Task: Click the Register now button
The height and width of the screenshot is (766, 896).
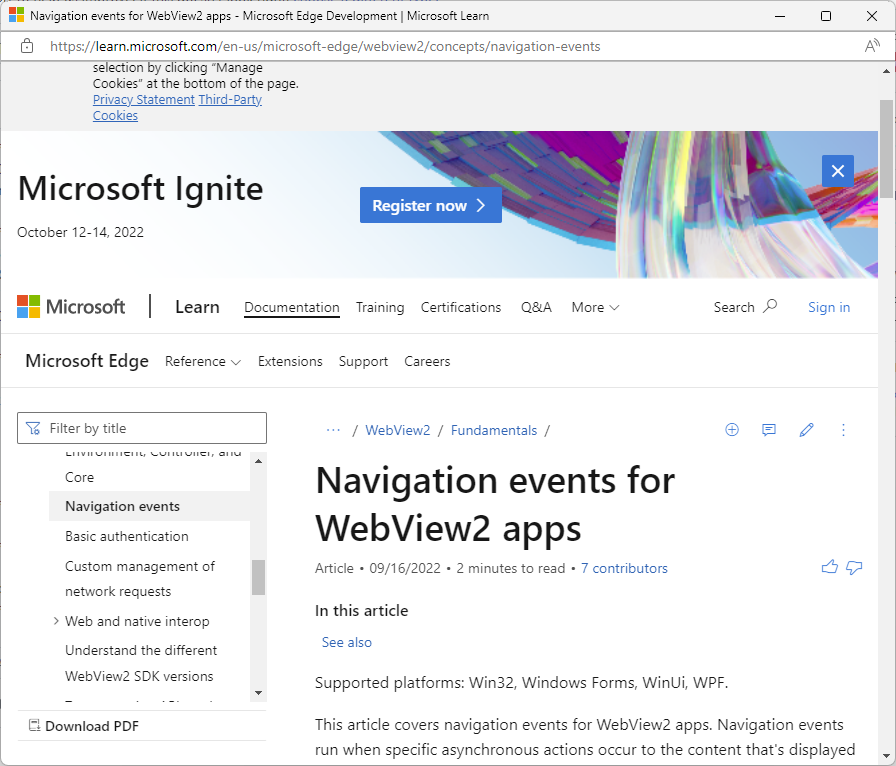Action: (430, 204)
